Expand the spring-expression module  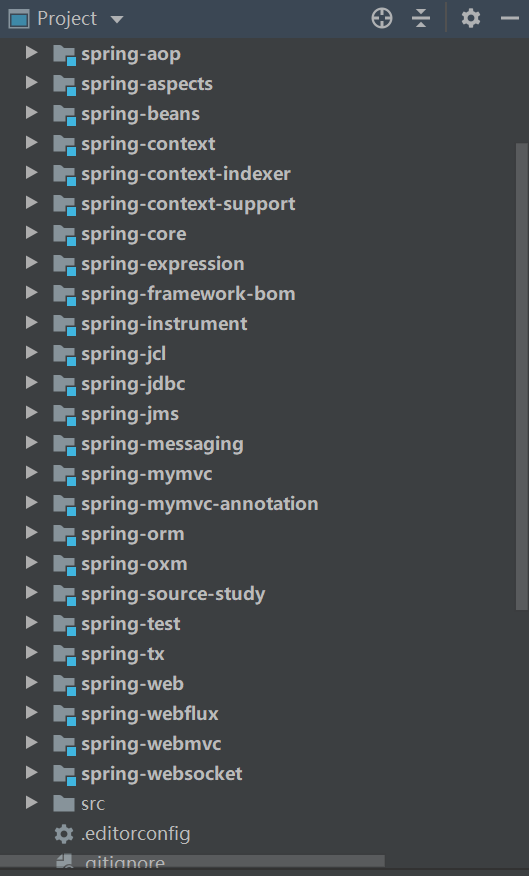tap(32, 263)
